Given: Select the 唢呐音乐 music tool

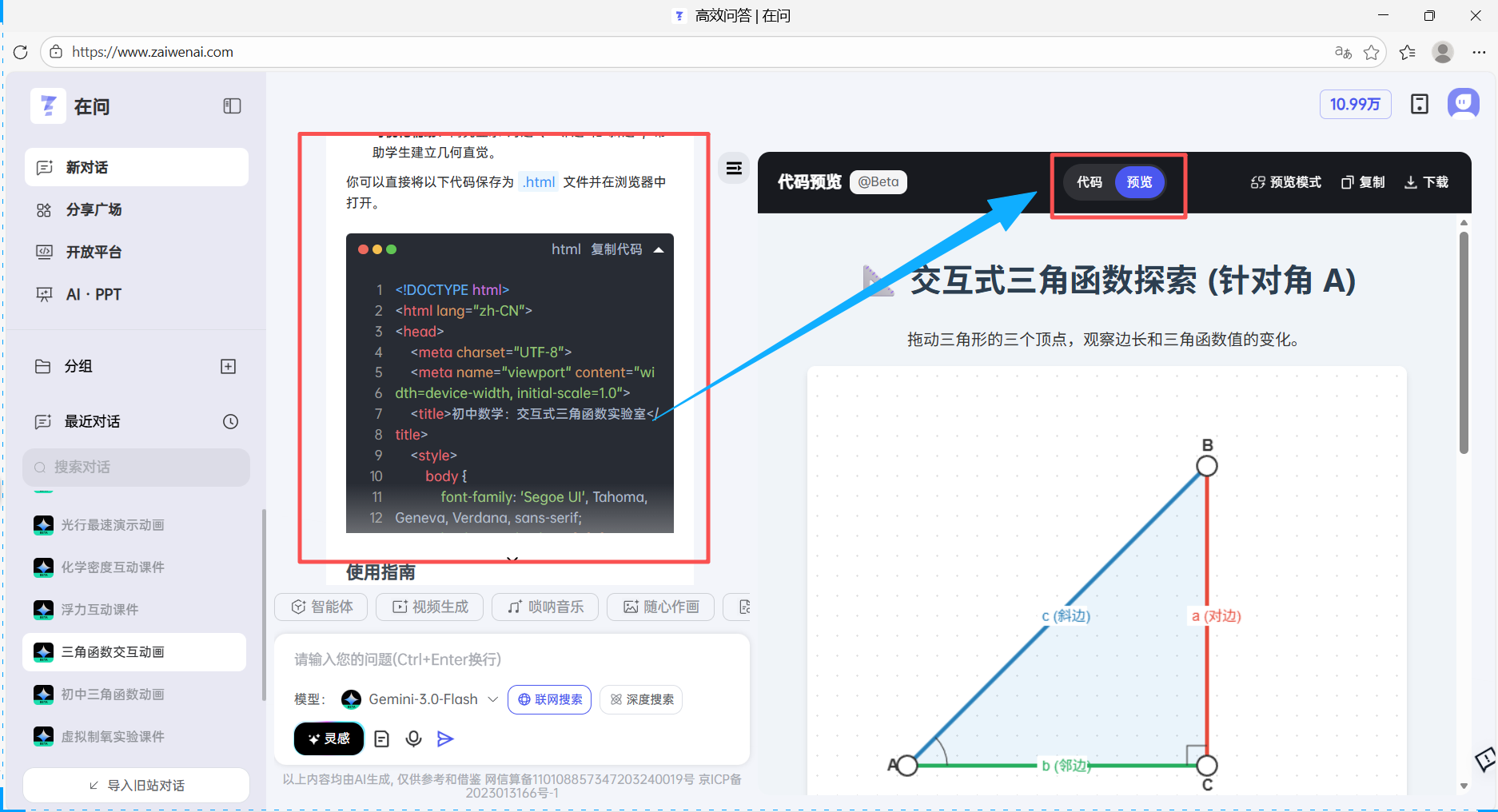Looking at the screenshot, I should tap(544, 607).
